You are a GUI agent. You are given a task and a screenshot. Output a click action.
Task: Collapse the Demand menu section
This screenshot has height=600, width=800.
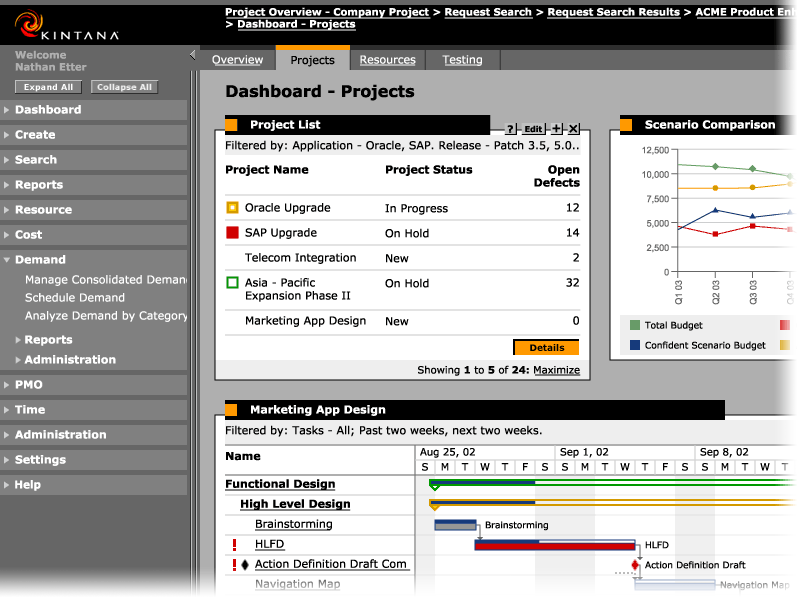(7, 260)
